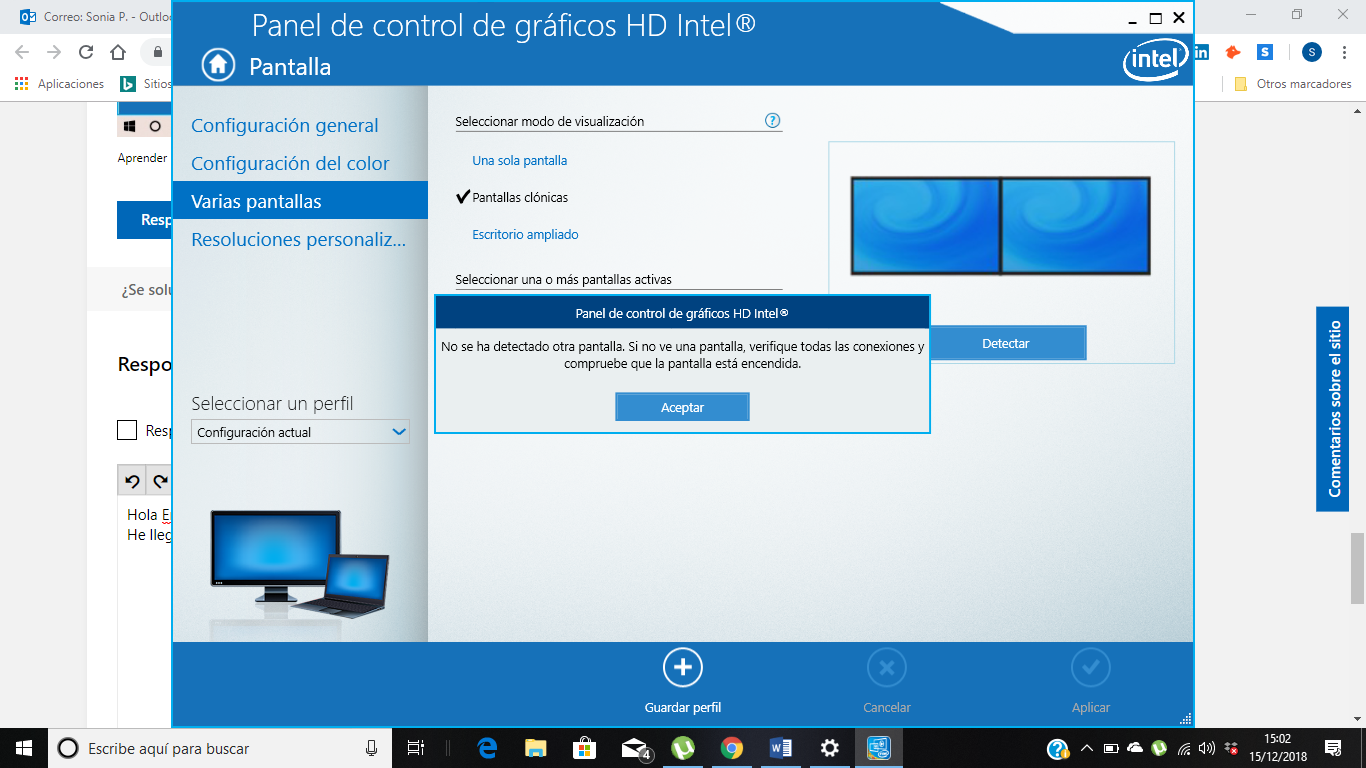Image resolution: width=1366 pixels, height=768 pixels.
Task: Select Pantallas clónicas mode
Action: [x=520, y=197]
